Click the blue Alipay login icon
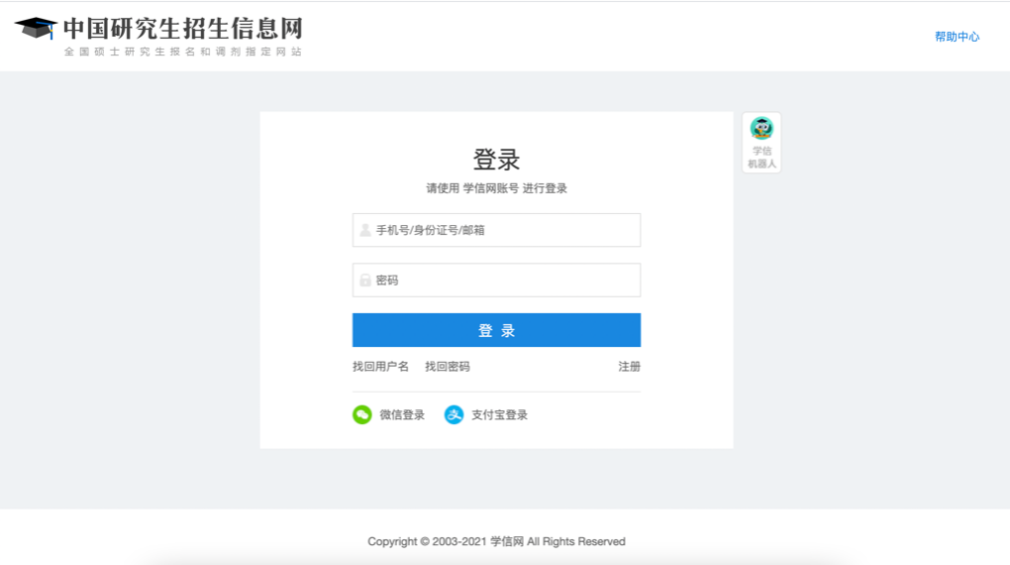This screenshot has height=565, width=1010. pos(454,415)
